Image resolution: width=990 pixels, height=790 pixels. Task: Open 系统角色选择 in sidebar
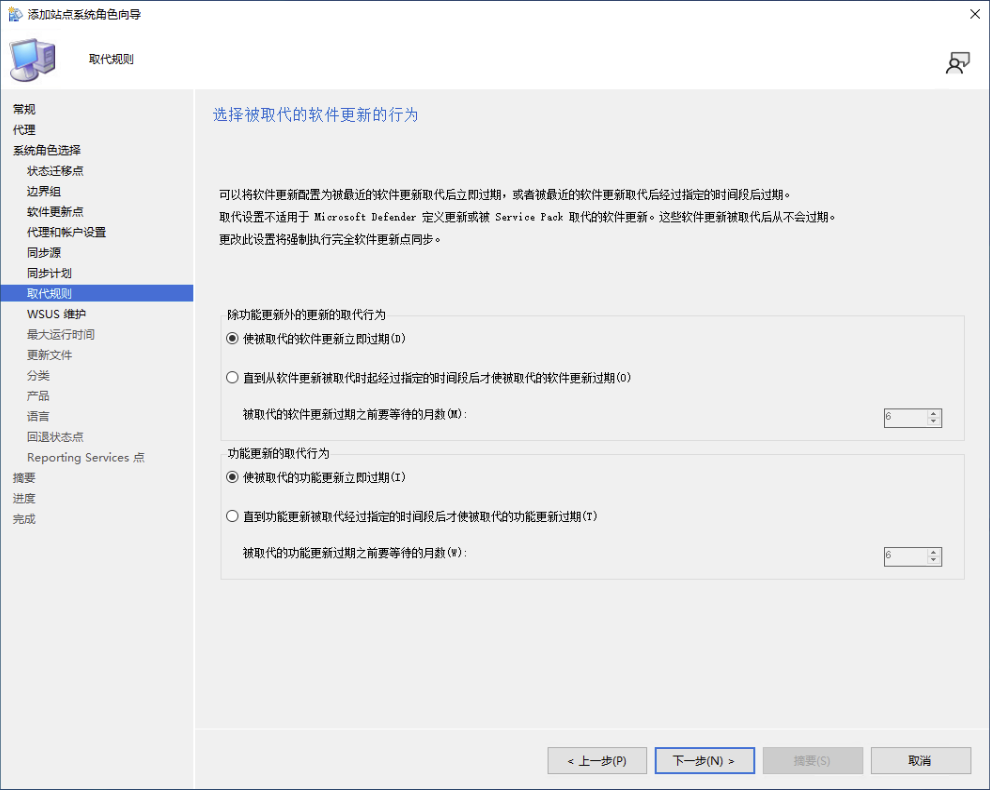click(x=47, y=150)
